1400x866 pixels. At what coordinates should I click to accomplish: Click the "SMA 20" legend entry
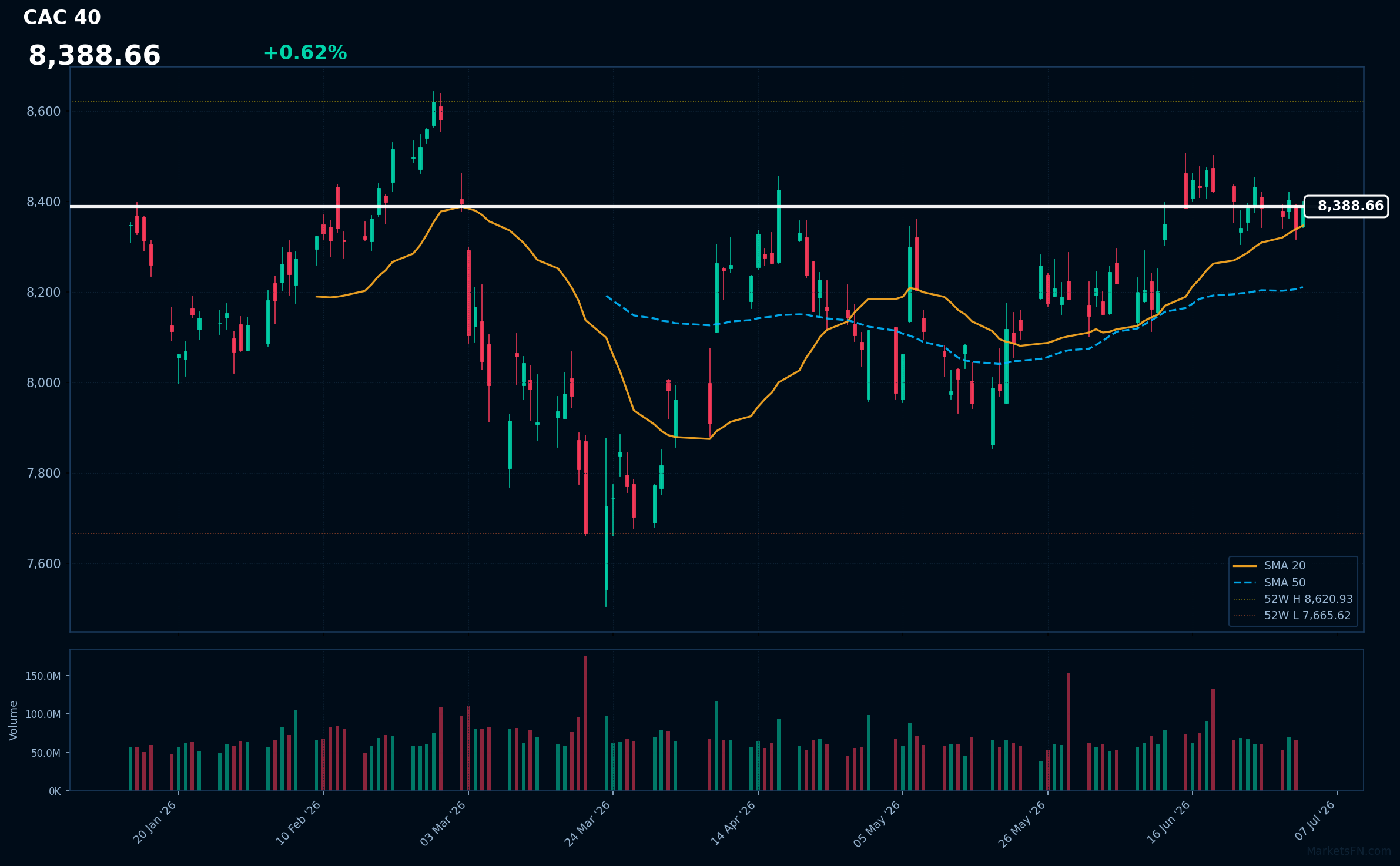tap(1270, 566)
